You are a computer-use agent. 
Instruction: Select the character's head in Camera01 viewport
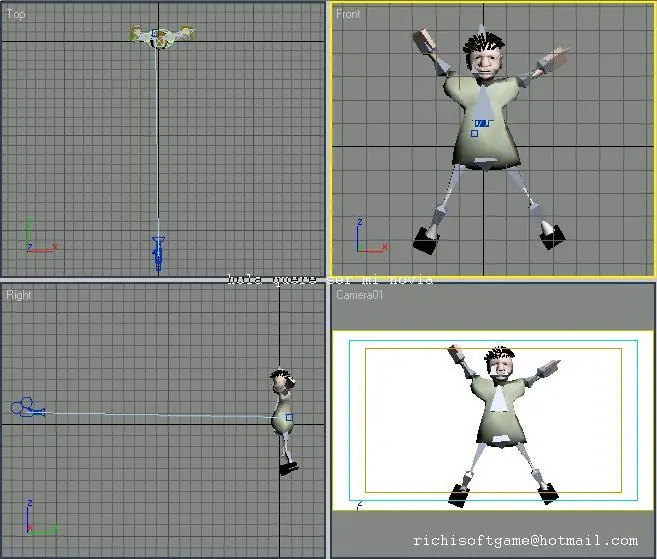tap(500, 363)
